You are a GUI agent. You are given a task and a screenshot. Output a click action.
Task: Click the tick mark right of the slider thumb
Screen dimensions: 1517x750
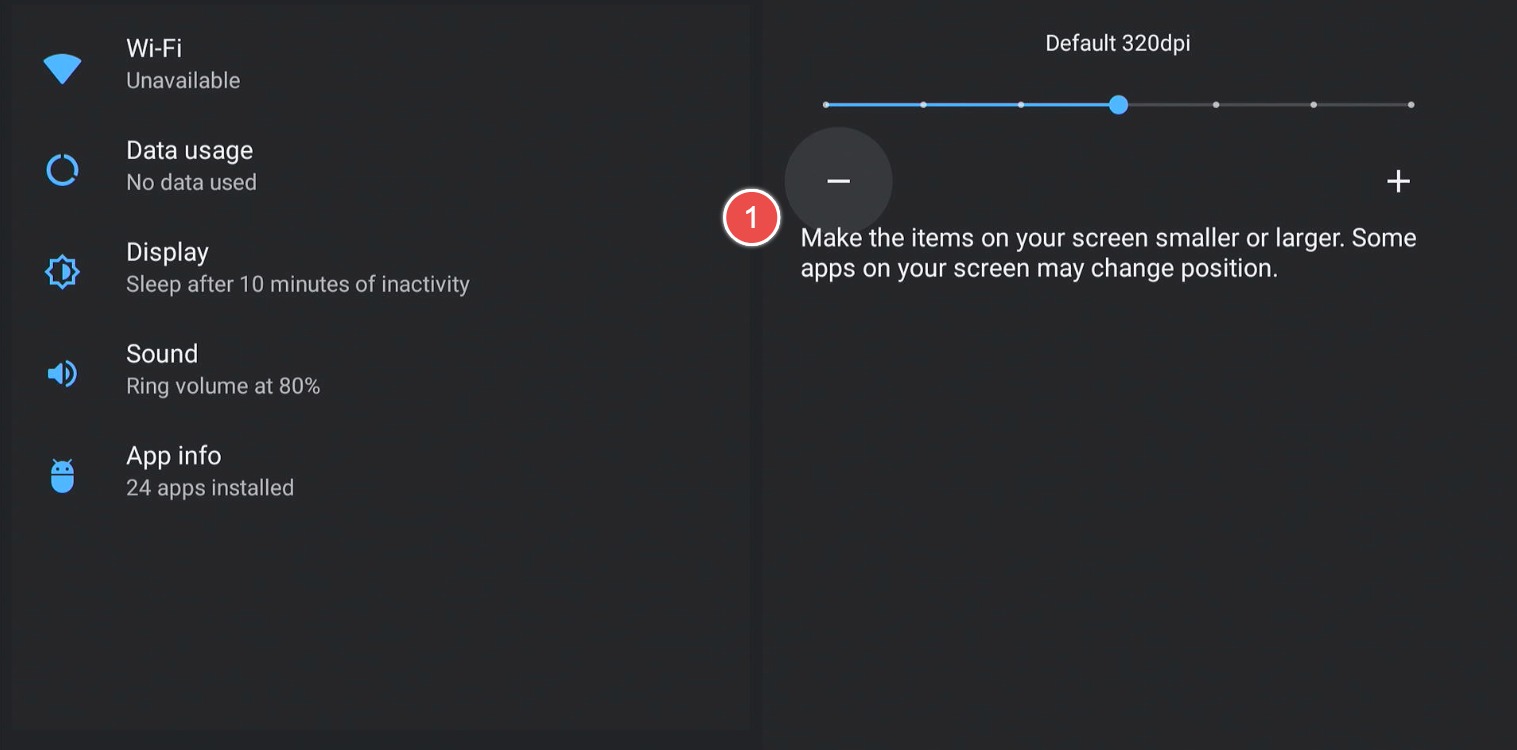point(1215,104)
